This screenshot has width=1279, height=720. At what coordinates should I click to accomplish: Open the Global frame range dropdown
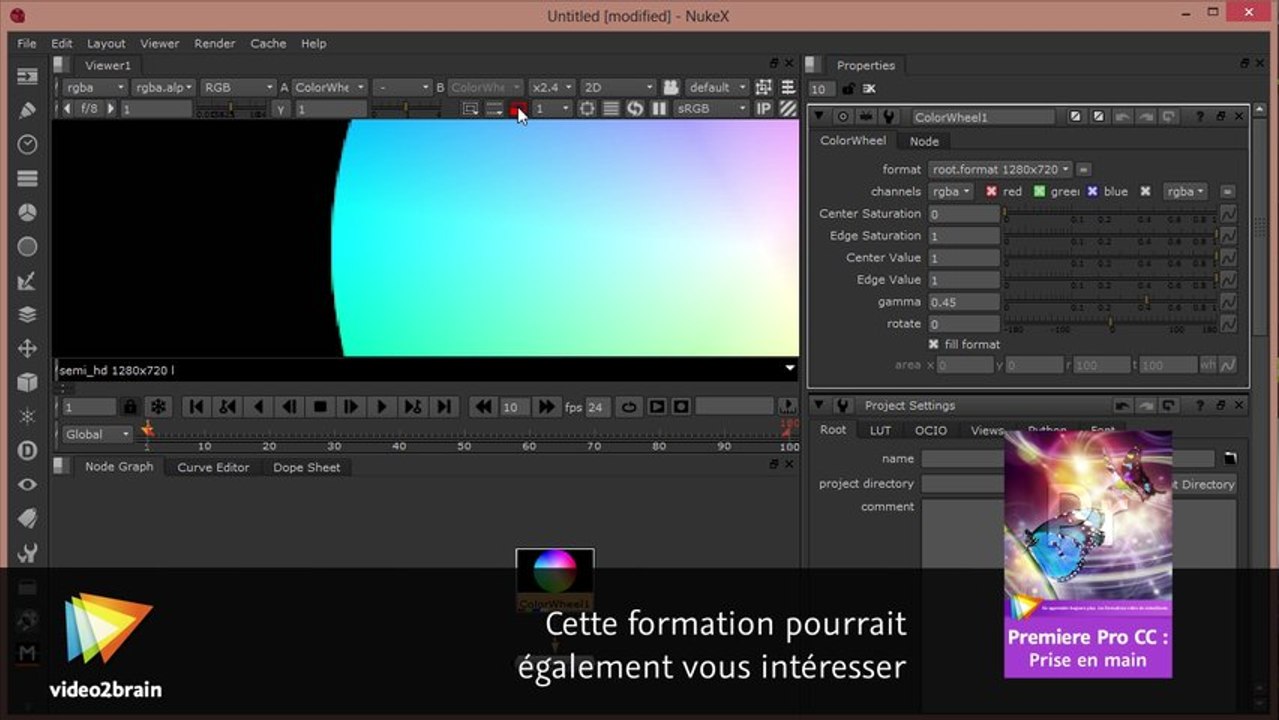point(96,434)
